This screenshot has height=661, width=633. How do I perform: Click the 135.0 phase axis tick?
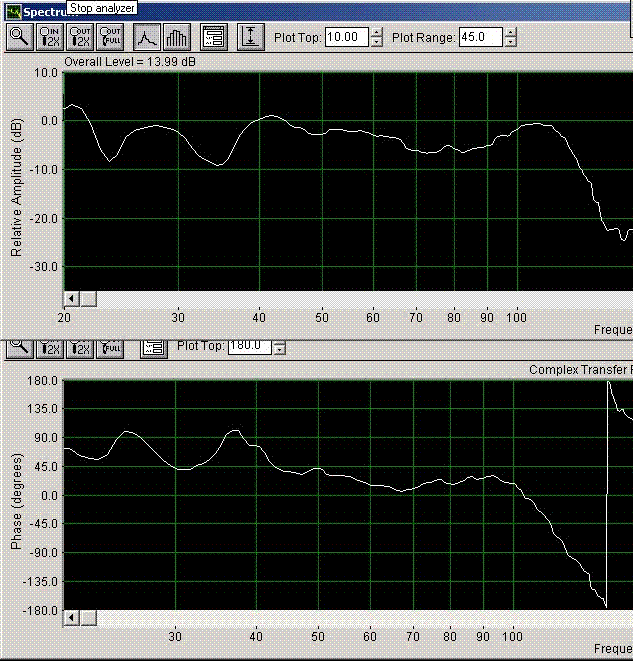[43, 409]
